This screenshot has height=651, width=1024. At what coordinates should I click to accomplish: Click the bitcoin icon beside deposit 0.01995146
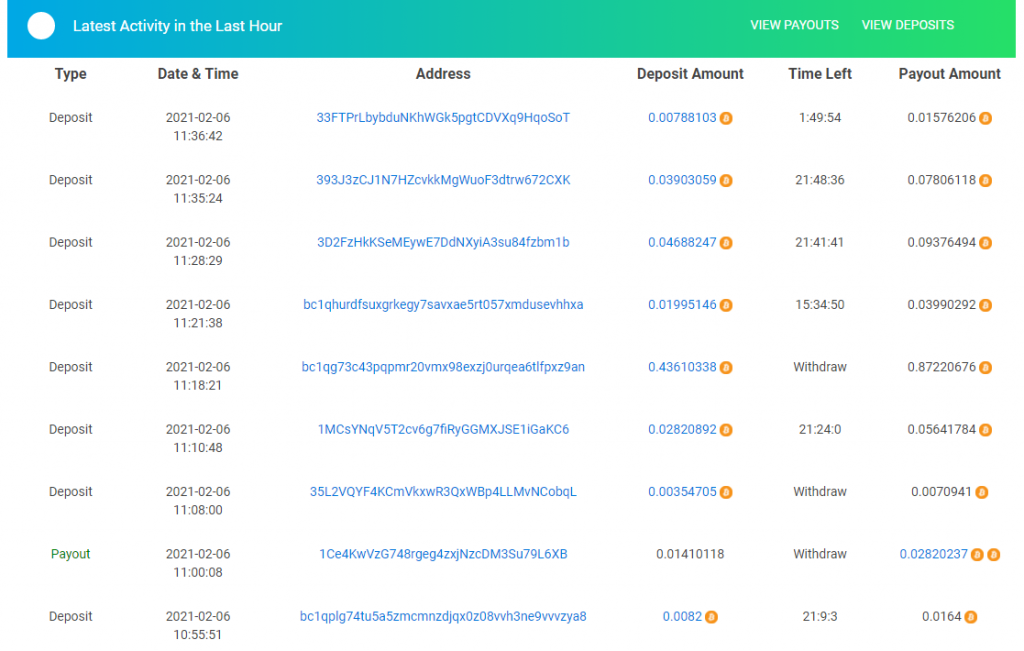[726, 305]
